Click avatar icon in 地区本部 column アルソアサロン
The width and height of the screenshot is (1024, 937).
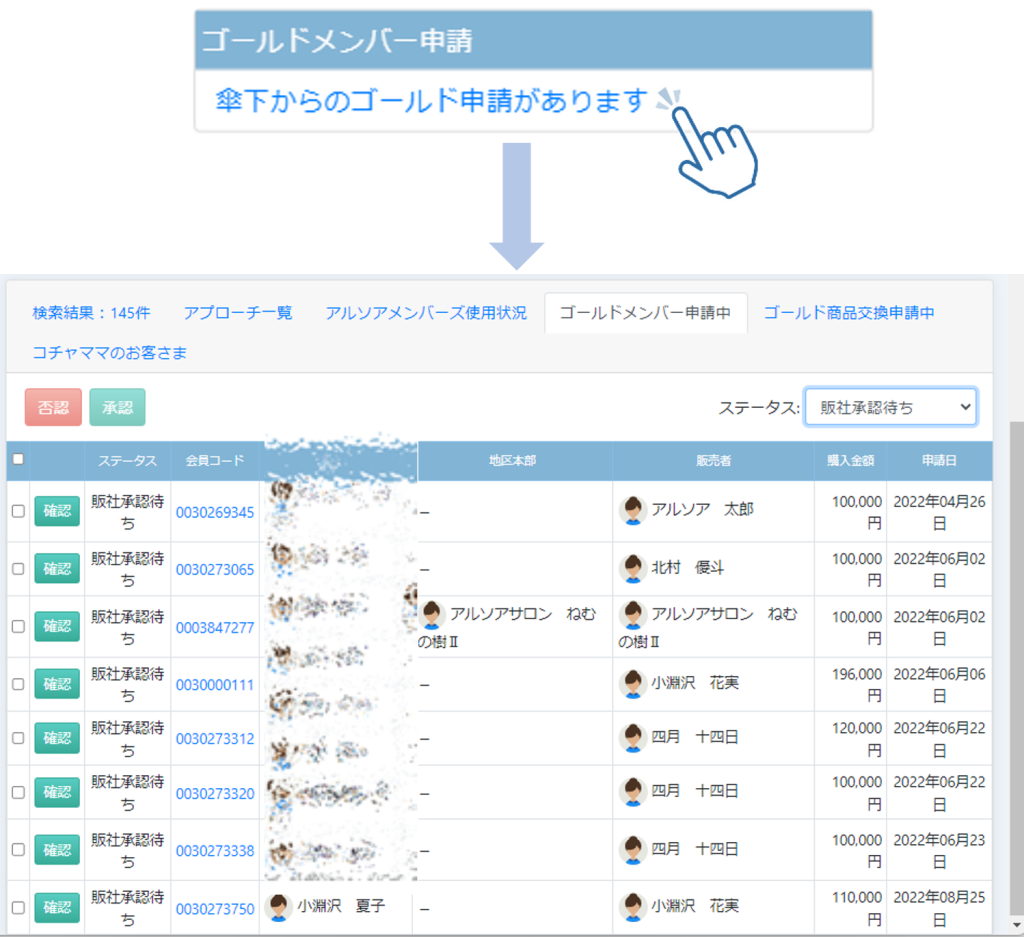tap(432, 615)
